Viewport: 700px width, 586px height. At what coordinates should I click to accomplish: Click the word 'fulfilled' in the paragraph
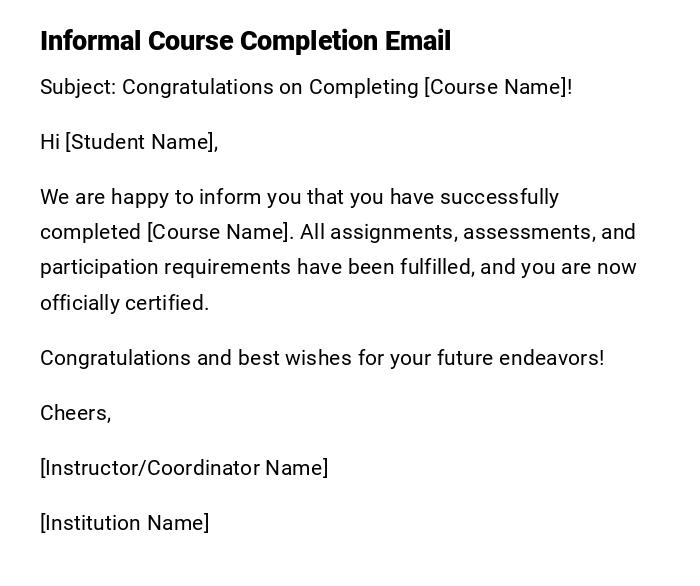(x=438, y=267)
